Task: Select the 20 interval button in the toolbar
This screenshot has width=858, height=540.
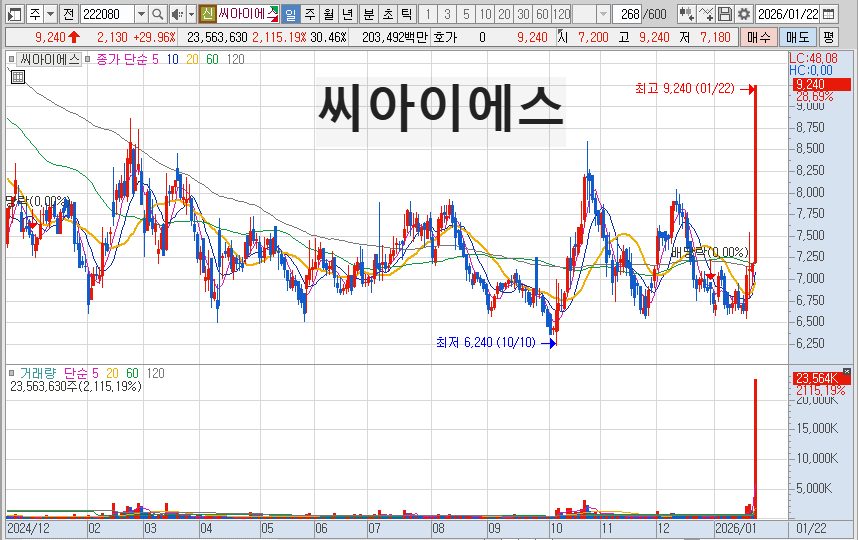Action: tap(504, 14)
